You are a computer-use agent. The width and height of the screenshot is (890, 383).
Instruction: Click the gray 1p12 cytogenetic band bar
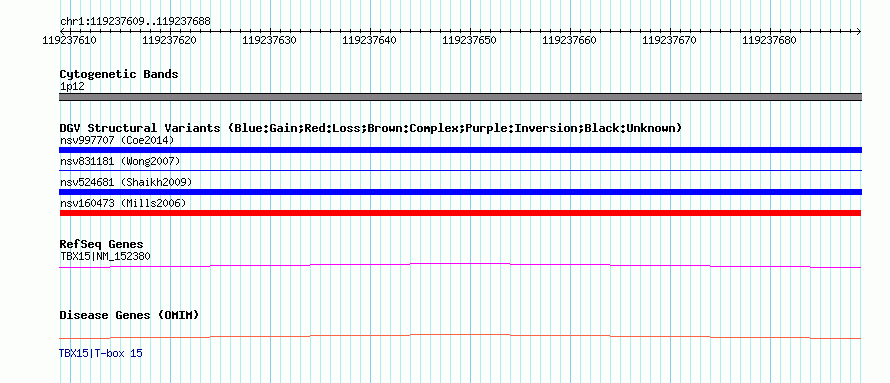460,97
